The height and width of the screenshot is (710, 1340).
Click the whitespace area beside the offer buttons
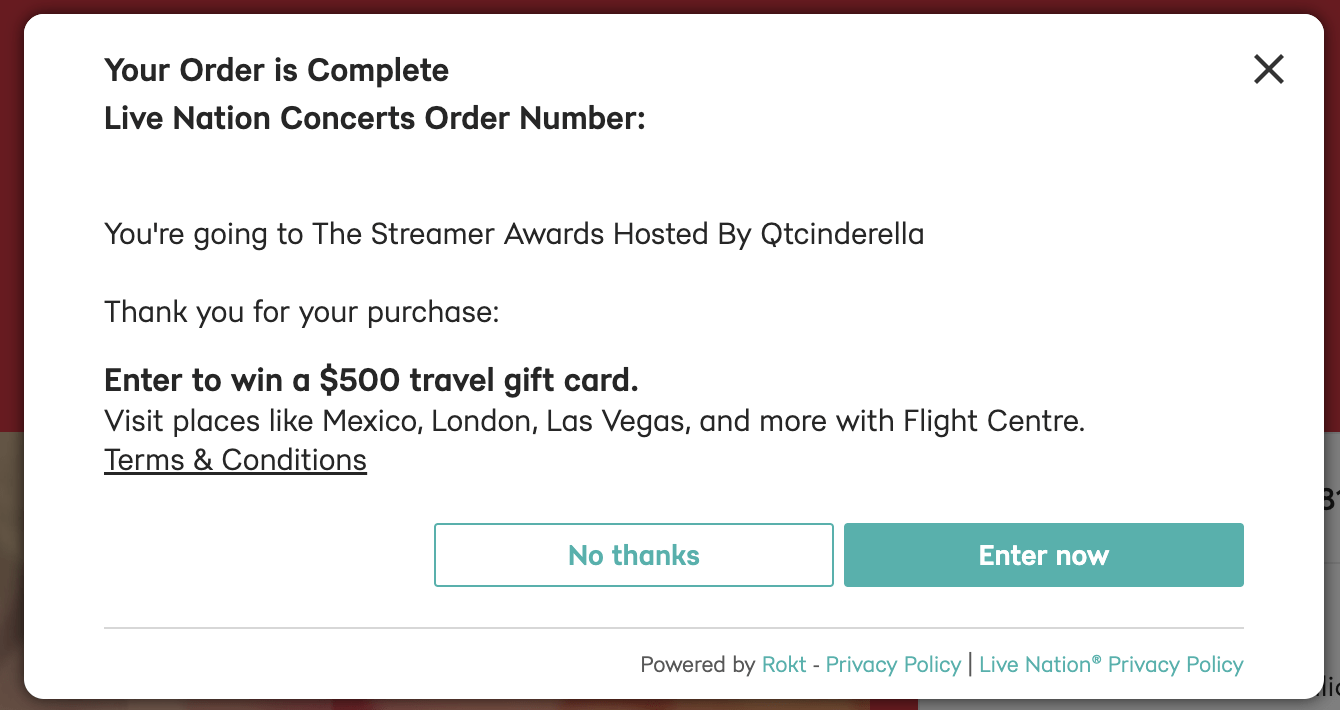[250, 555]
